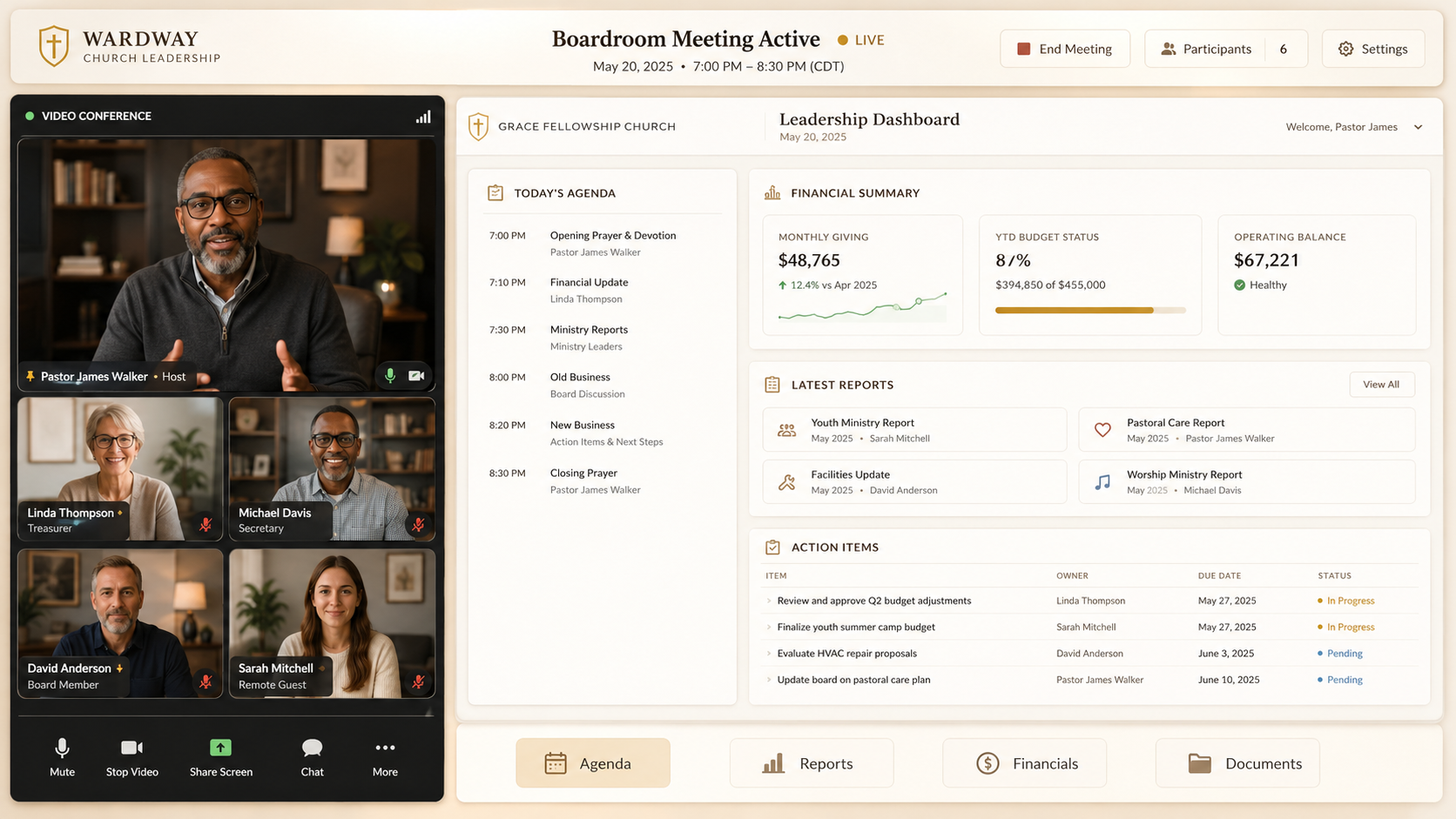1456x819 pixels.
Task: Open the More options ellipsis
Action: point(385,757)
